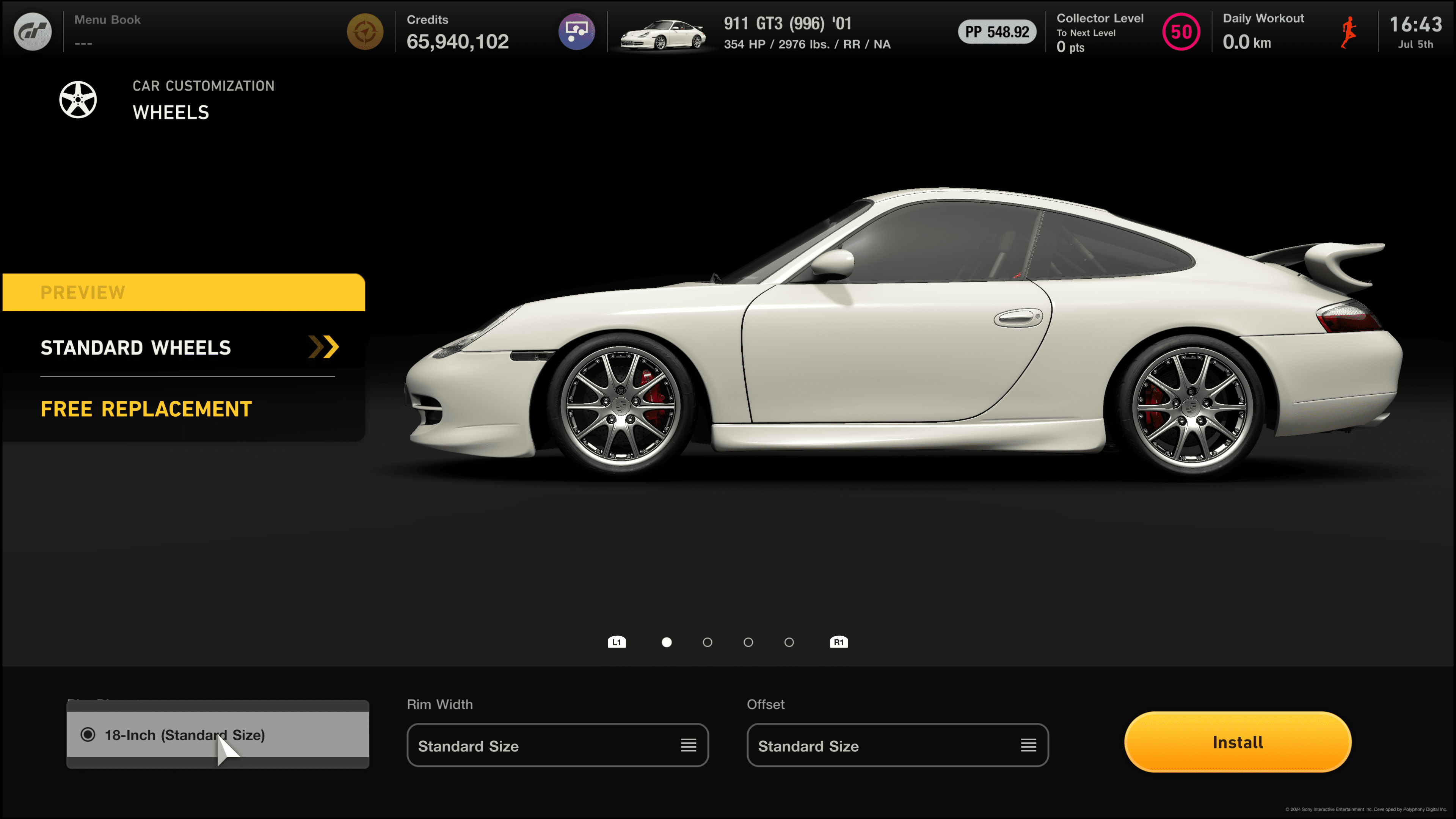Viewport: 1456px width, 819px height.
Task: Click the purple garage showcase icon
Action: click(576, 31)
